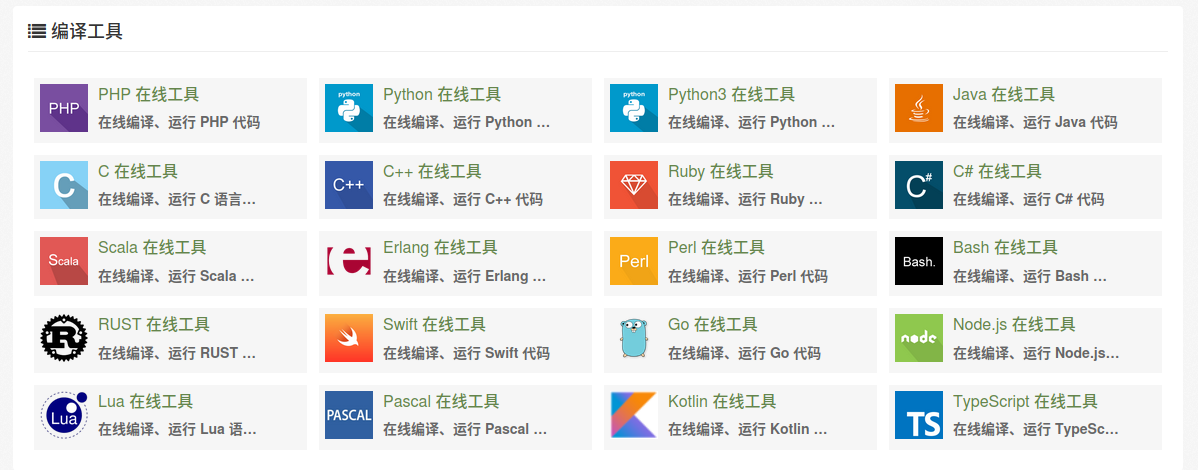
Task: Click the text 在线编译、运行 C# 代码
Action: tap(1028, 199)
